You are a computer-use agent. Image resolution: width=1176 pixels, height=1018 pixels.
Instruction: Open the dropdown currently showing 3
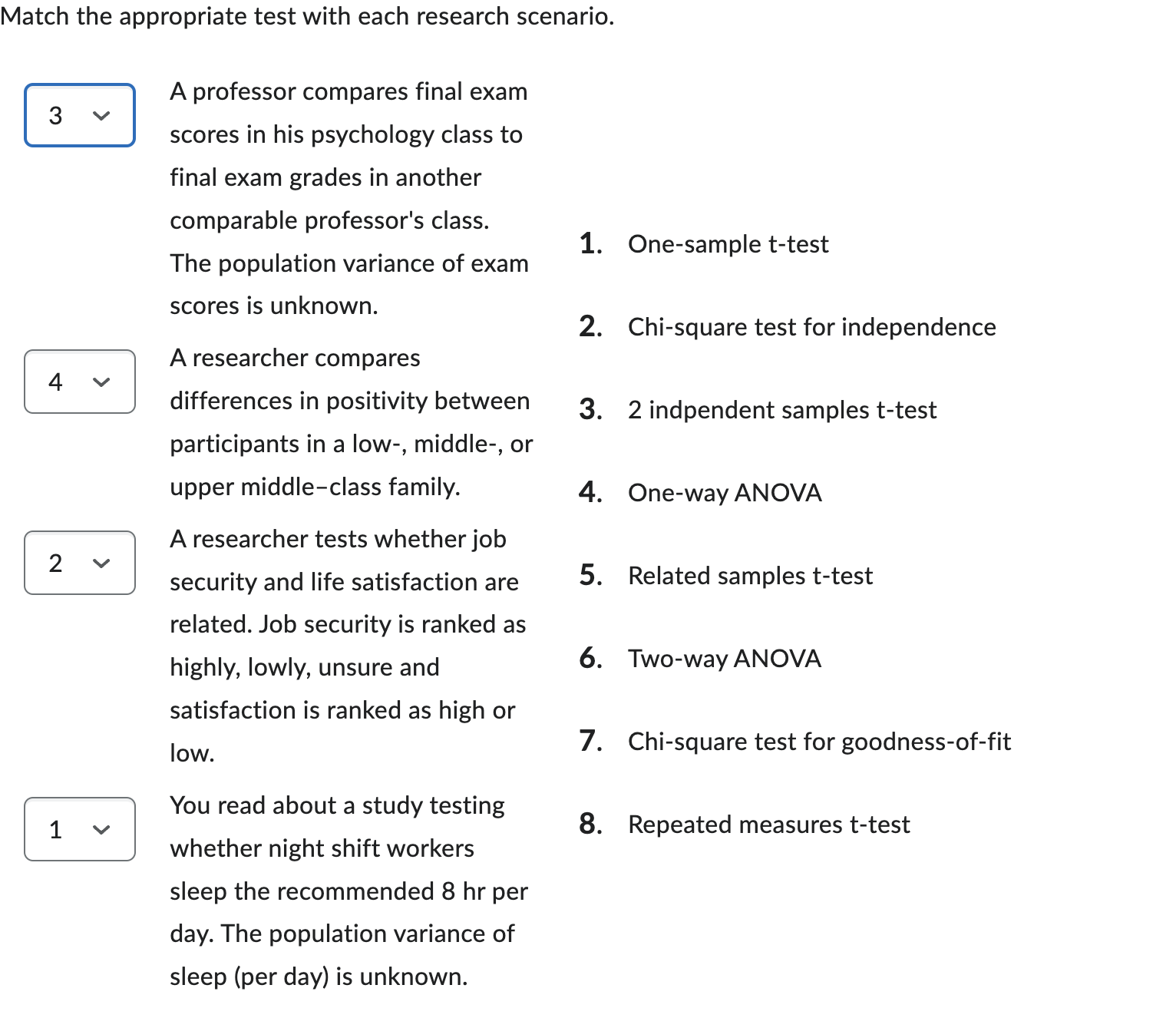79,115
